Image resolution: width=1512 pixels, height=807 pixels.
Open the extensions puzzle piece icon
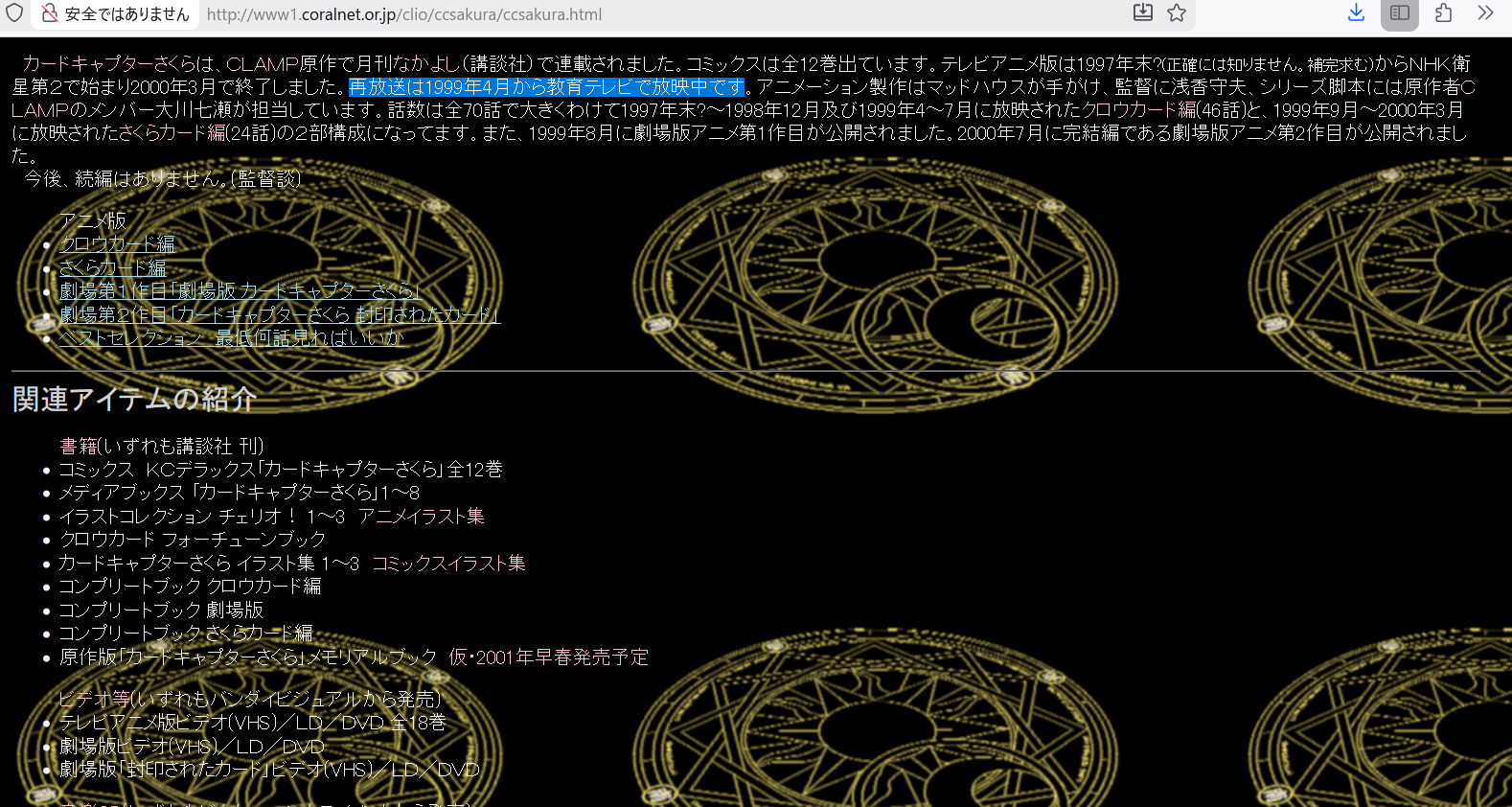click(x=1443, y=12)
